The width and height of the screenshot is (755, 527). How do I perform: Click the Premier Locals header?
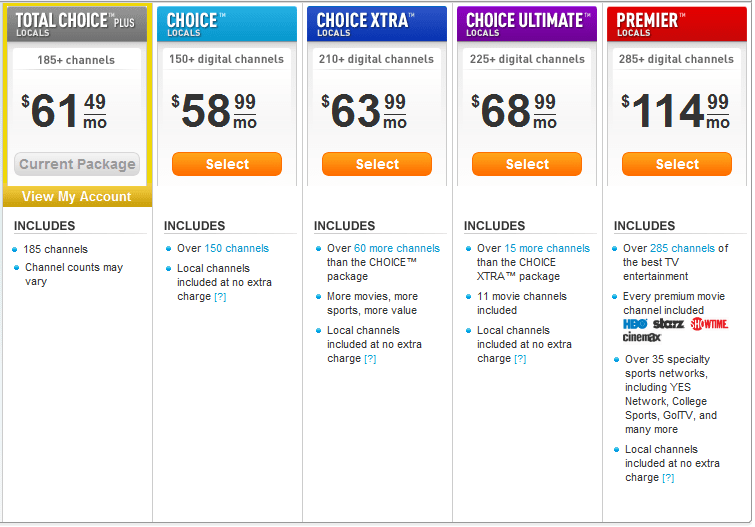tap(677, 24)
